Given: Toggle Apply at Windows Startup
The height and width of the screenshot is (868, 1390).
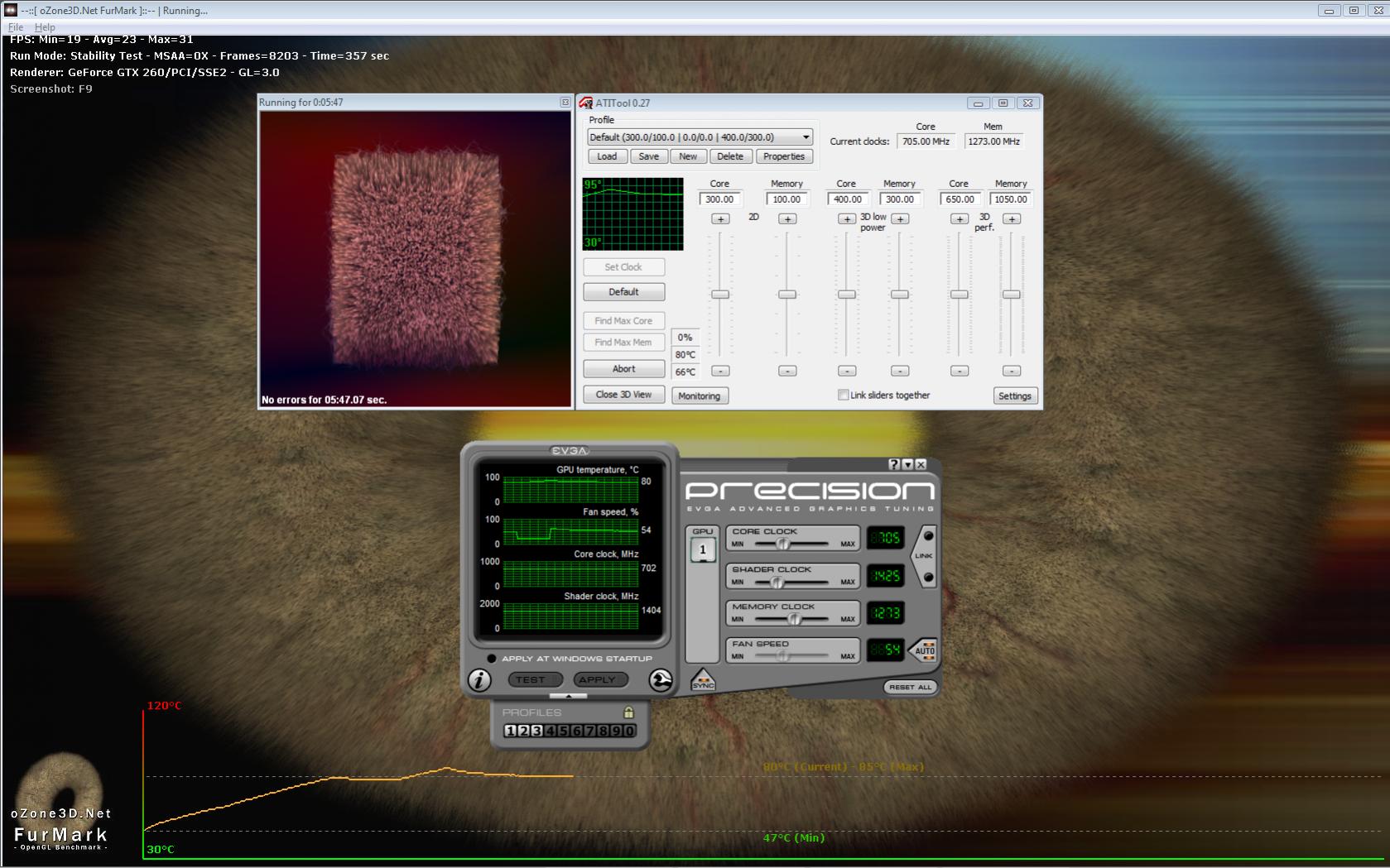Looking at the screenshot, I should [492, 659].
